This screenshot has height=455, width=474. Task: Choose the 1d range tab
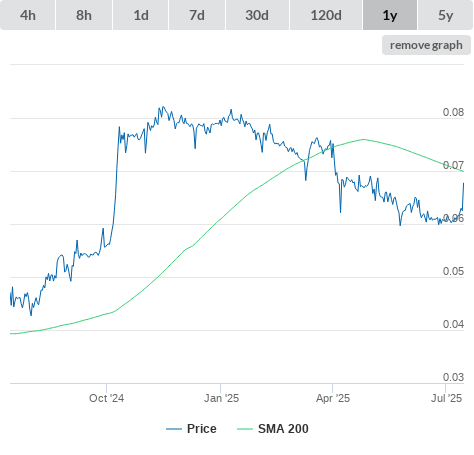point(141,15)
